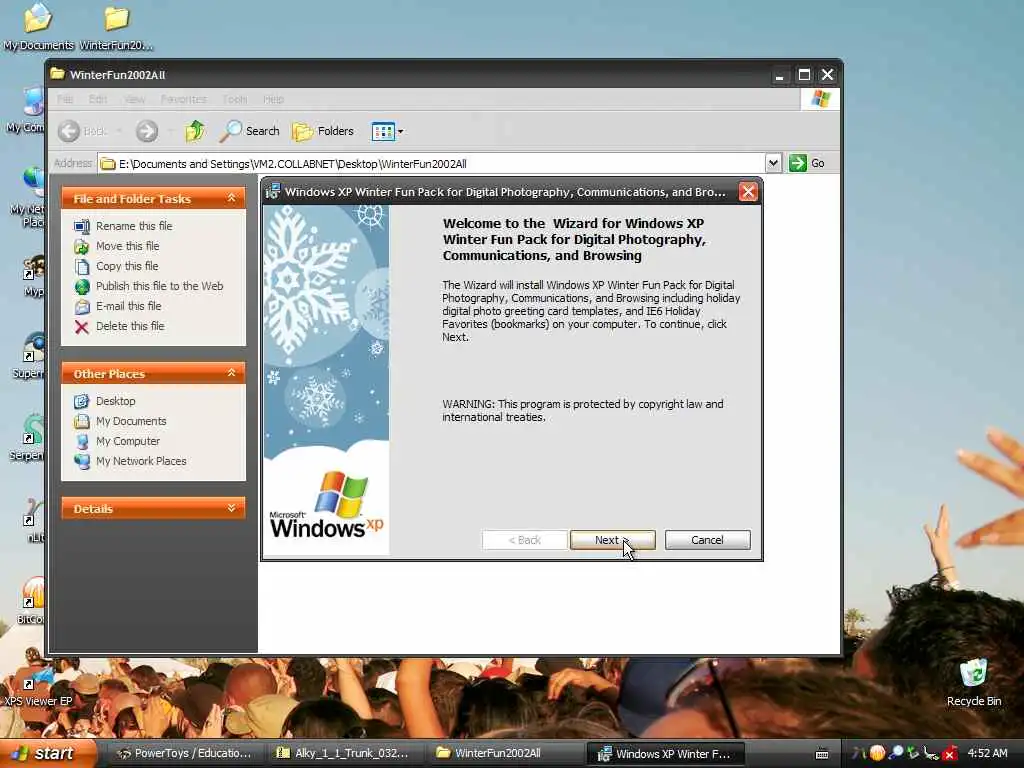Open the WinterFun20... desktop folder

pyautogui.click(x=116, y=27)
